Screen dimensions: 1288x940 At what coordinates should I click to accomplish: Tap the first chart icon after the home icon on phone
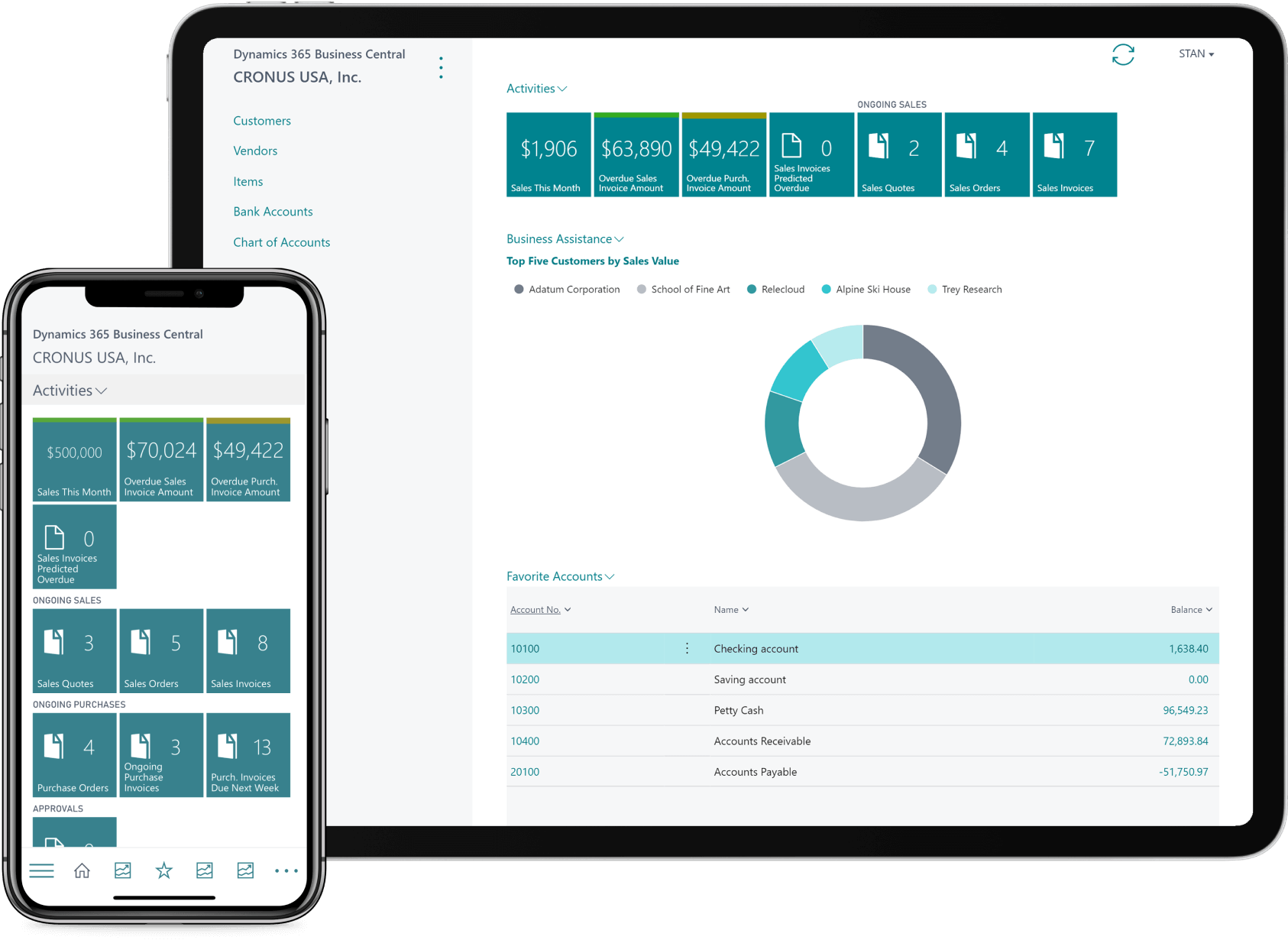coord(122,870)
